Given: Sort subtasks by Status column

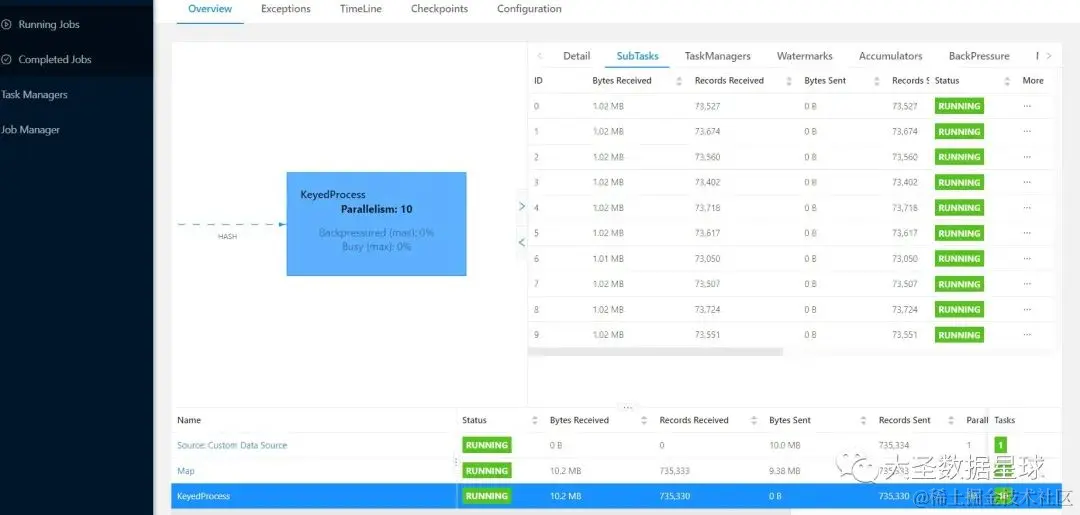Looking at the screenshot, I should click(x=1007, y=81).
